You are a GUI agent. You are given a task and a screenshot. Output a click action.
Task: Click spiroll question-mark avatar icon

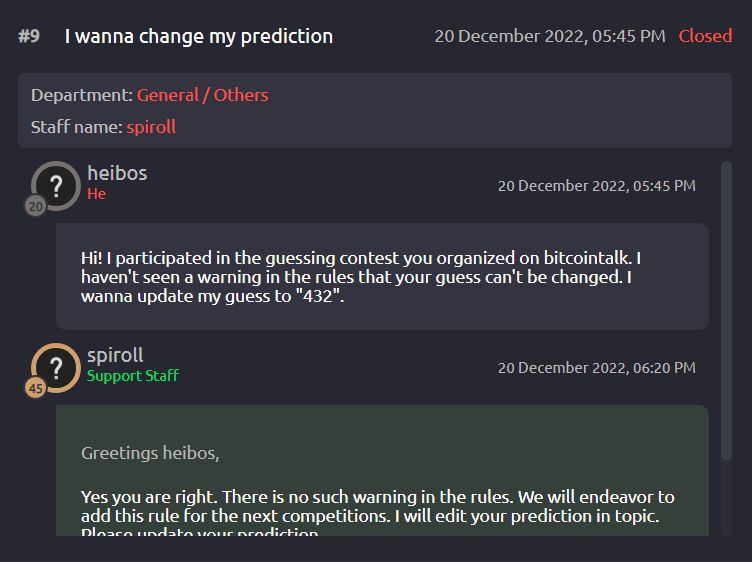pyautogui.click(x=56, y=368)
